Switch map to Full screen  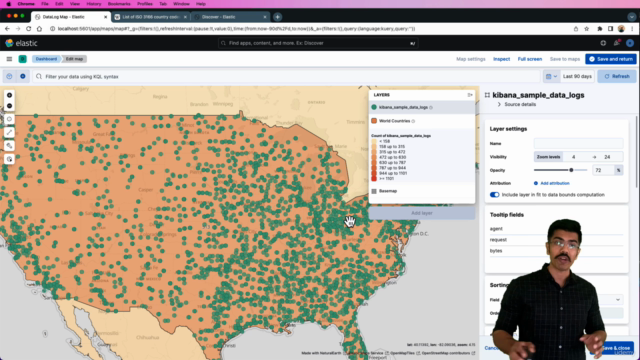point(530,59)
